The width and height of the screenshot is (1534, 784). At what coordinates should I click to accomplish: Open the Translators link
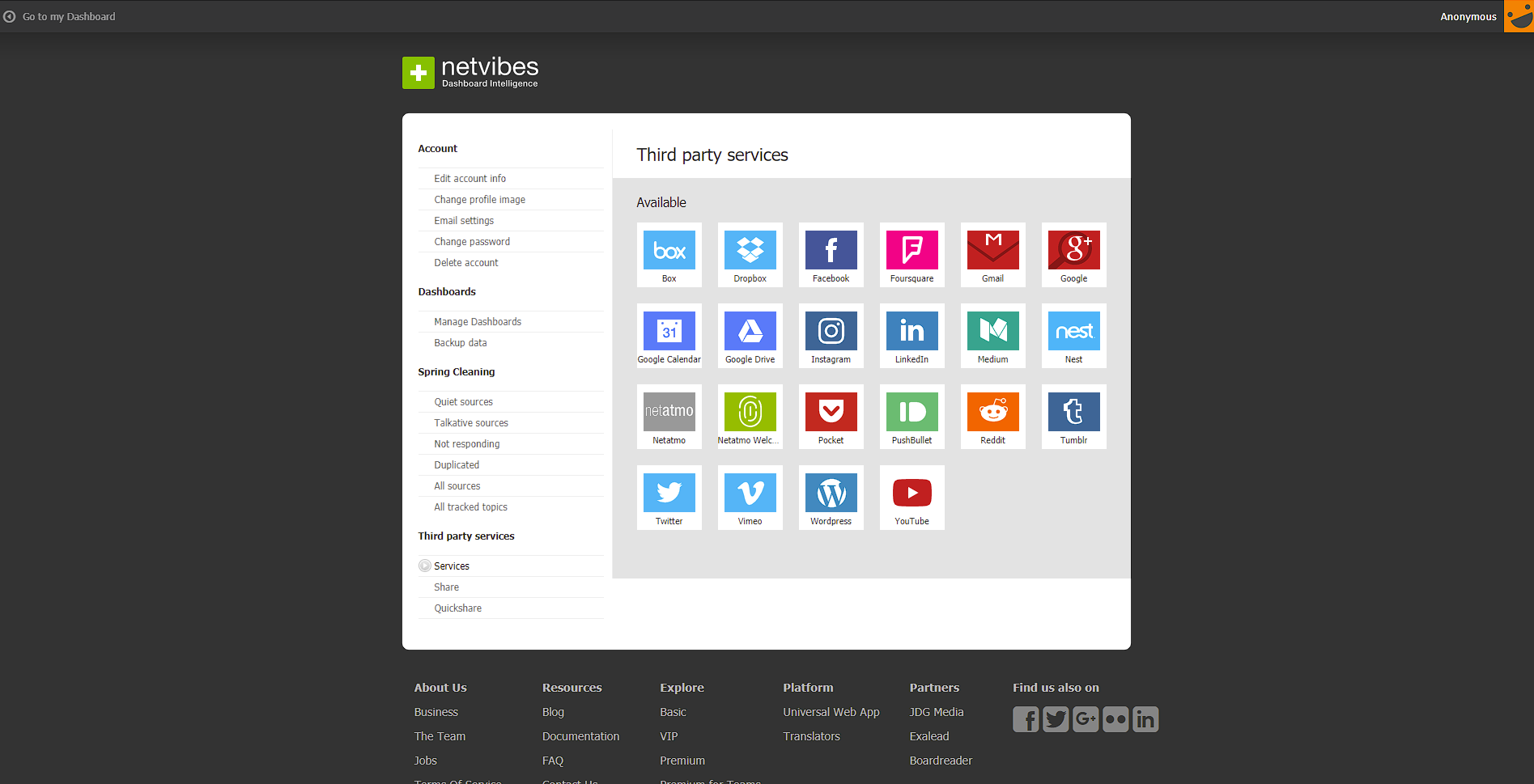coord(811,736)
